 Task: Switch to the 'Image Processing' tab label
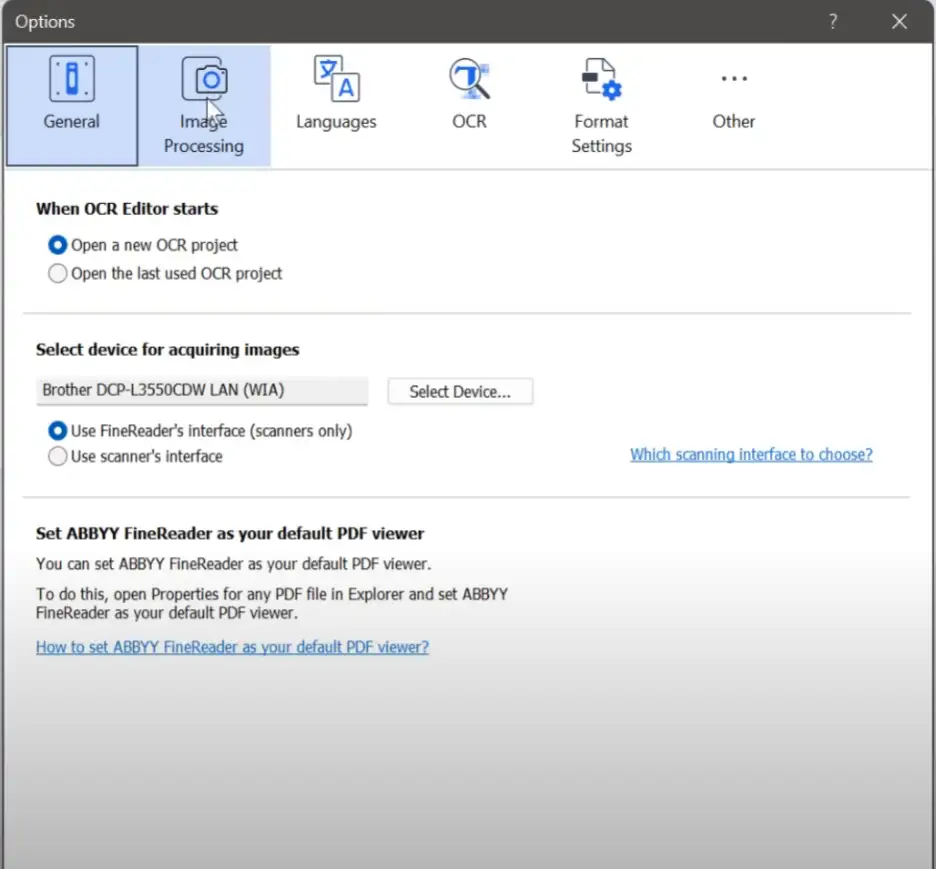click(204, 134)
